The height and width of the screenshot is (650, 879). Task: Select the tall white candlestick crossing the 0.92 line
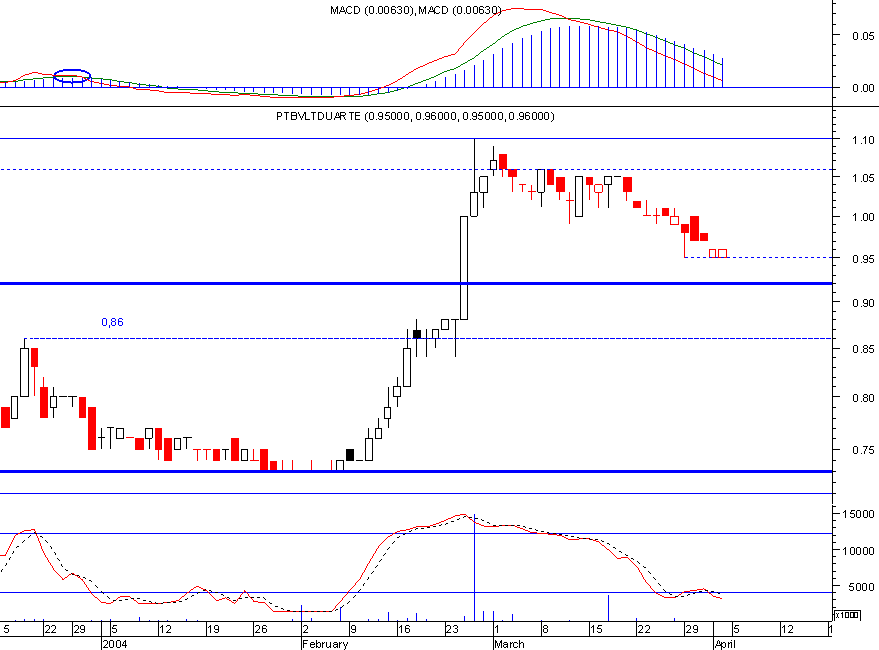(x=464, y=268)
